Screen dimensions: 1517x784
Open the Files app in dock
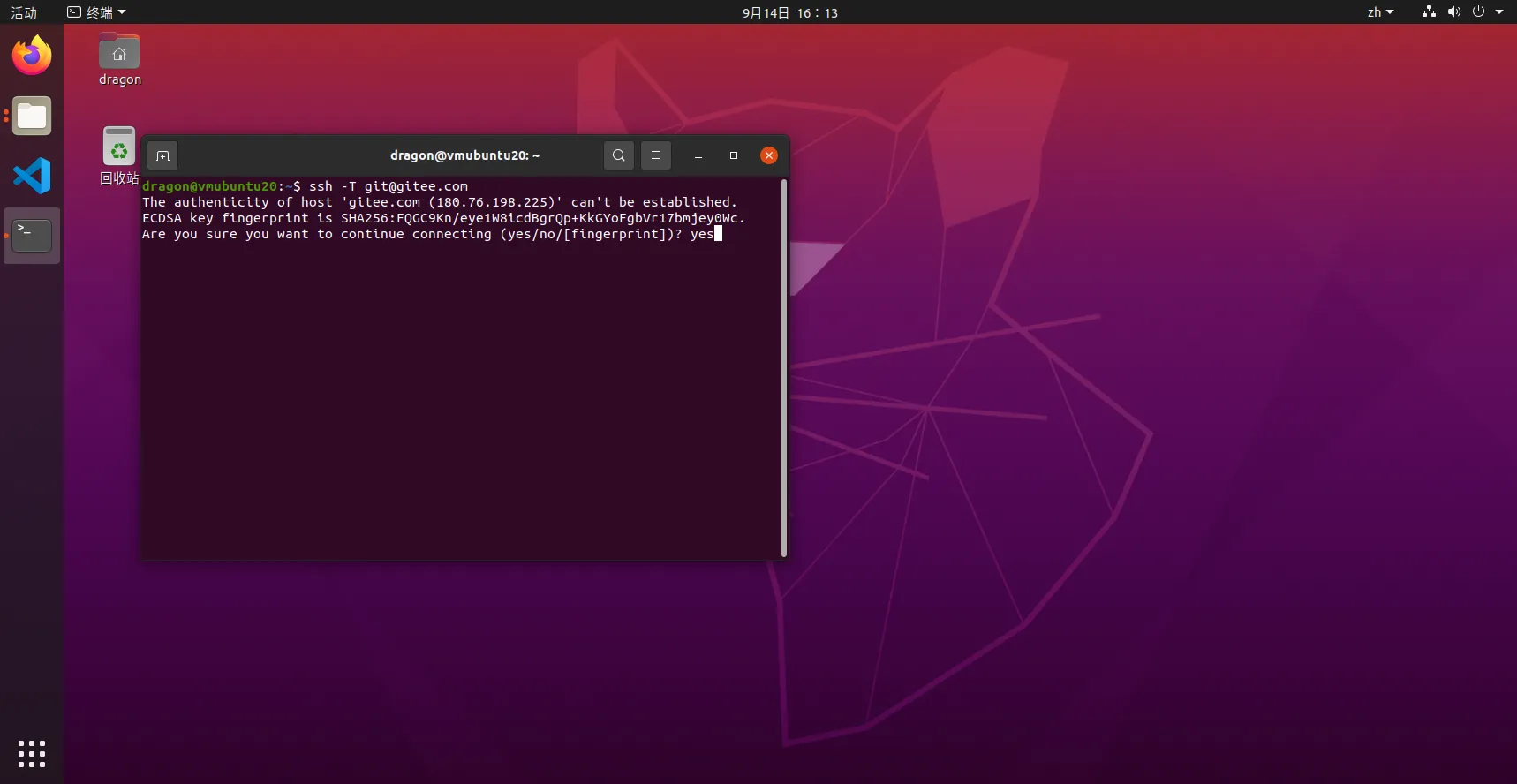tap(32, 117)
